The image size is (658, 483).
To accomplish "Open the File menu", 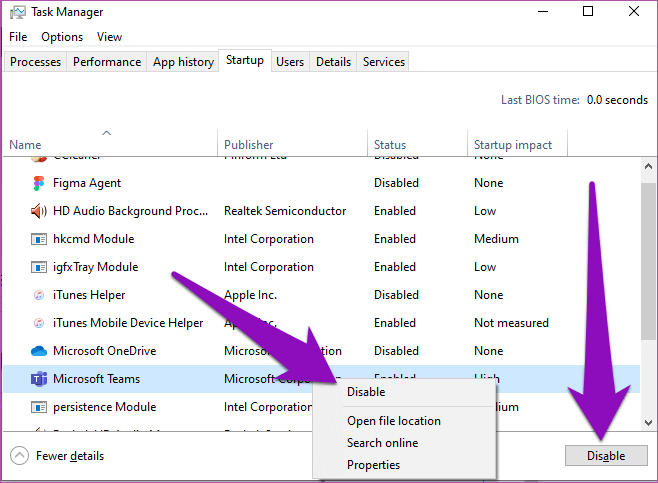I will point(18,37).
